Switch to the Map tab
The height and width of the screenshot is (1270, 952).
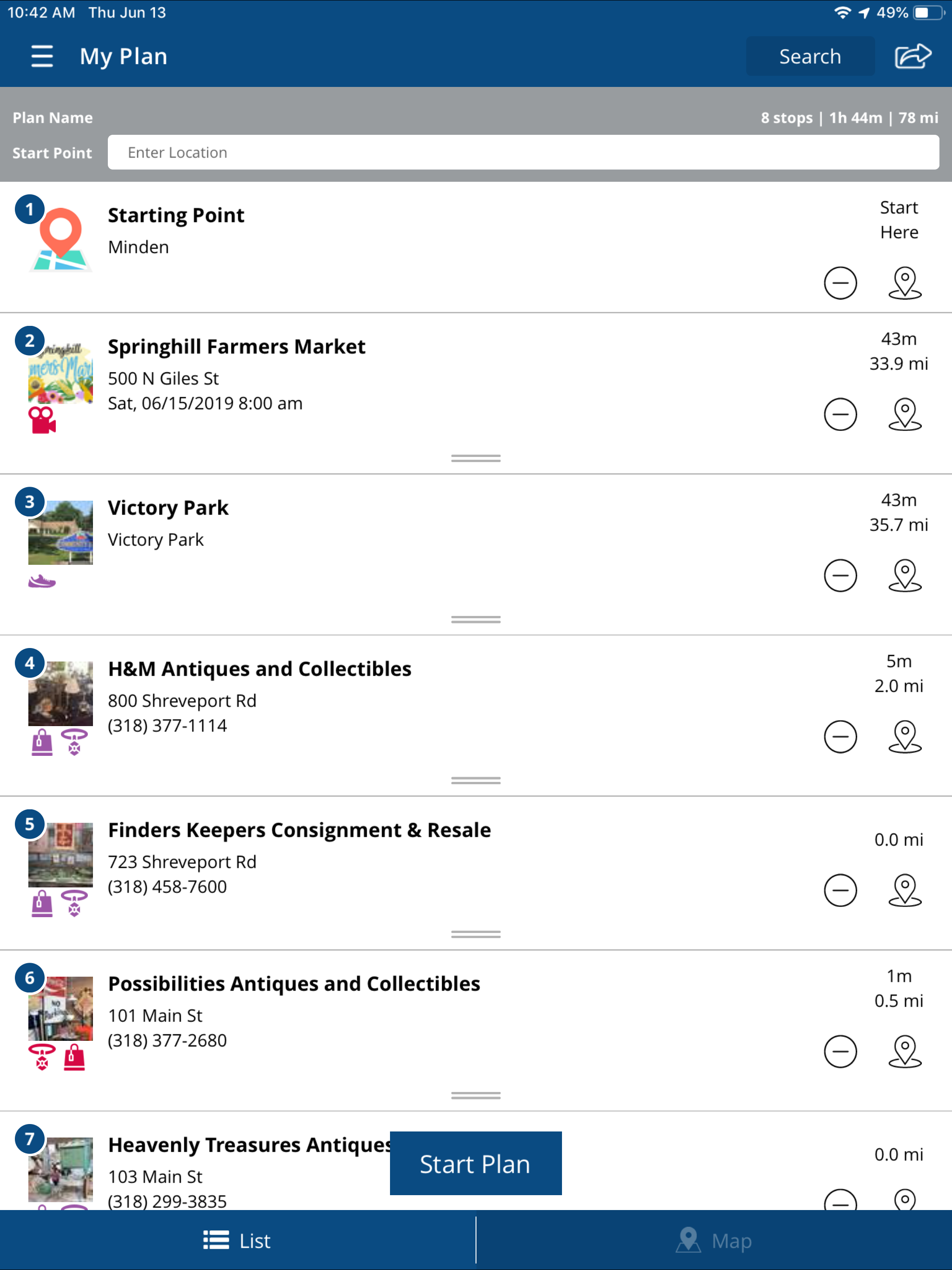714,1241
